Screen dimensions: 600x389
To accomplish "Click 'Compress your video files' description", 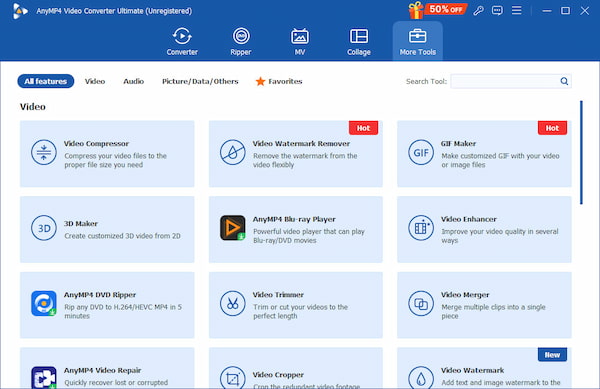I will [115, 160].
